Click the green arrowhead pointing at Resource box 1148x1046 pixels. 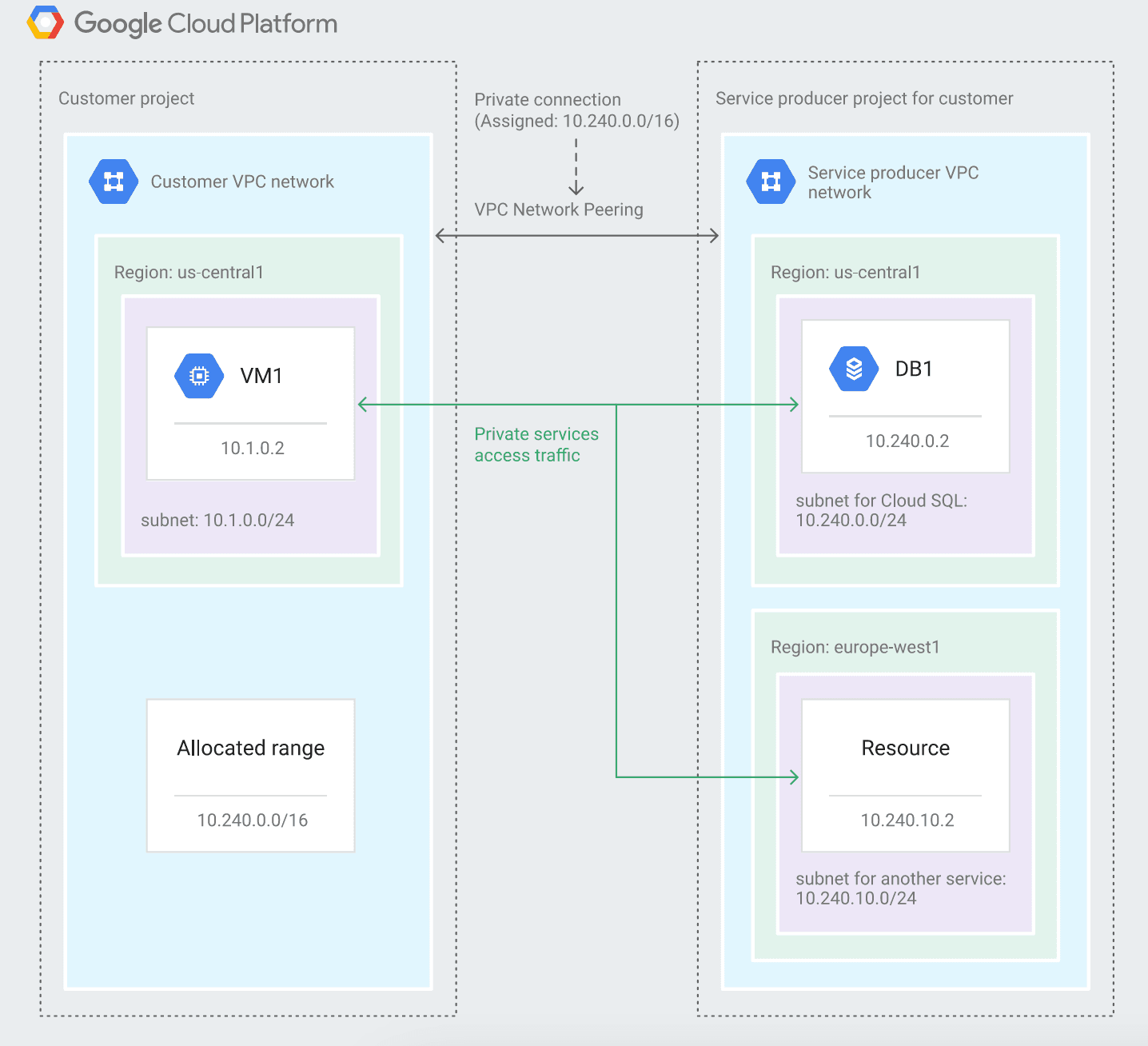(x=793, y=777)
